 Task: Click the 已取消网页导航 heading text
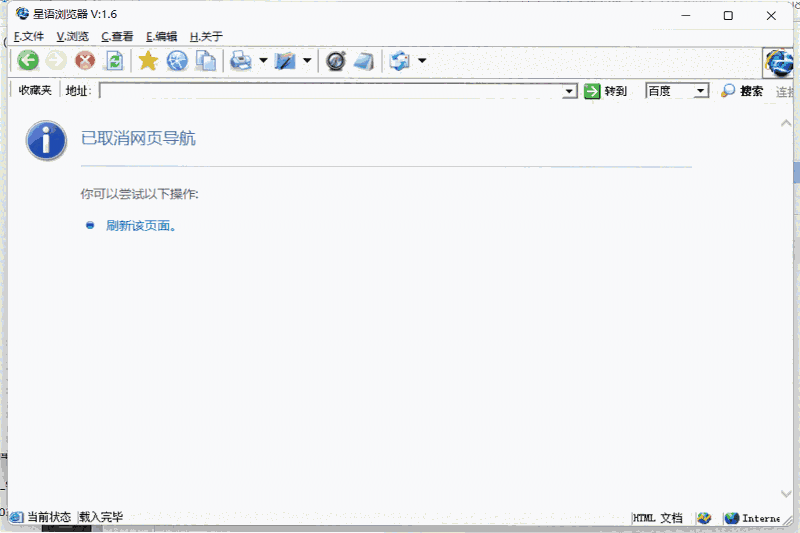(x=138, y=138)
